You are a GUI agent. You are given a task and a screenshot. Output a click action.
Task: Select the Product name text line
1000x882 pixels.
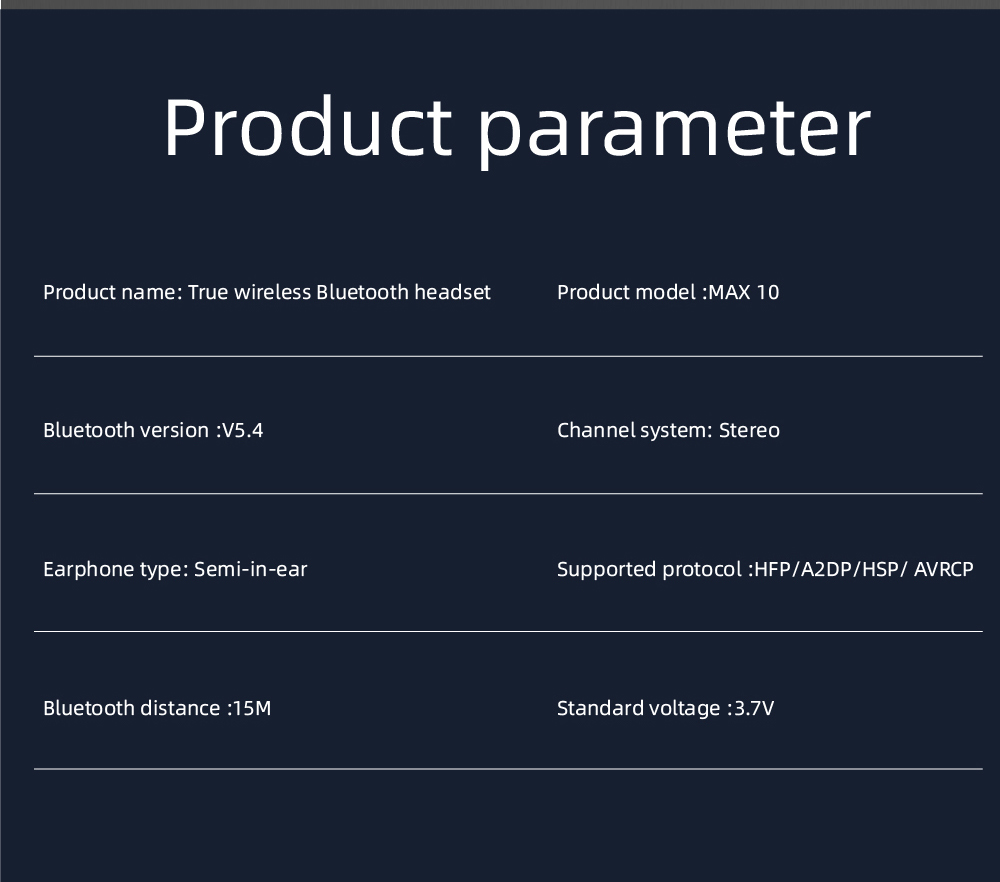(267, 292)
